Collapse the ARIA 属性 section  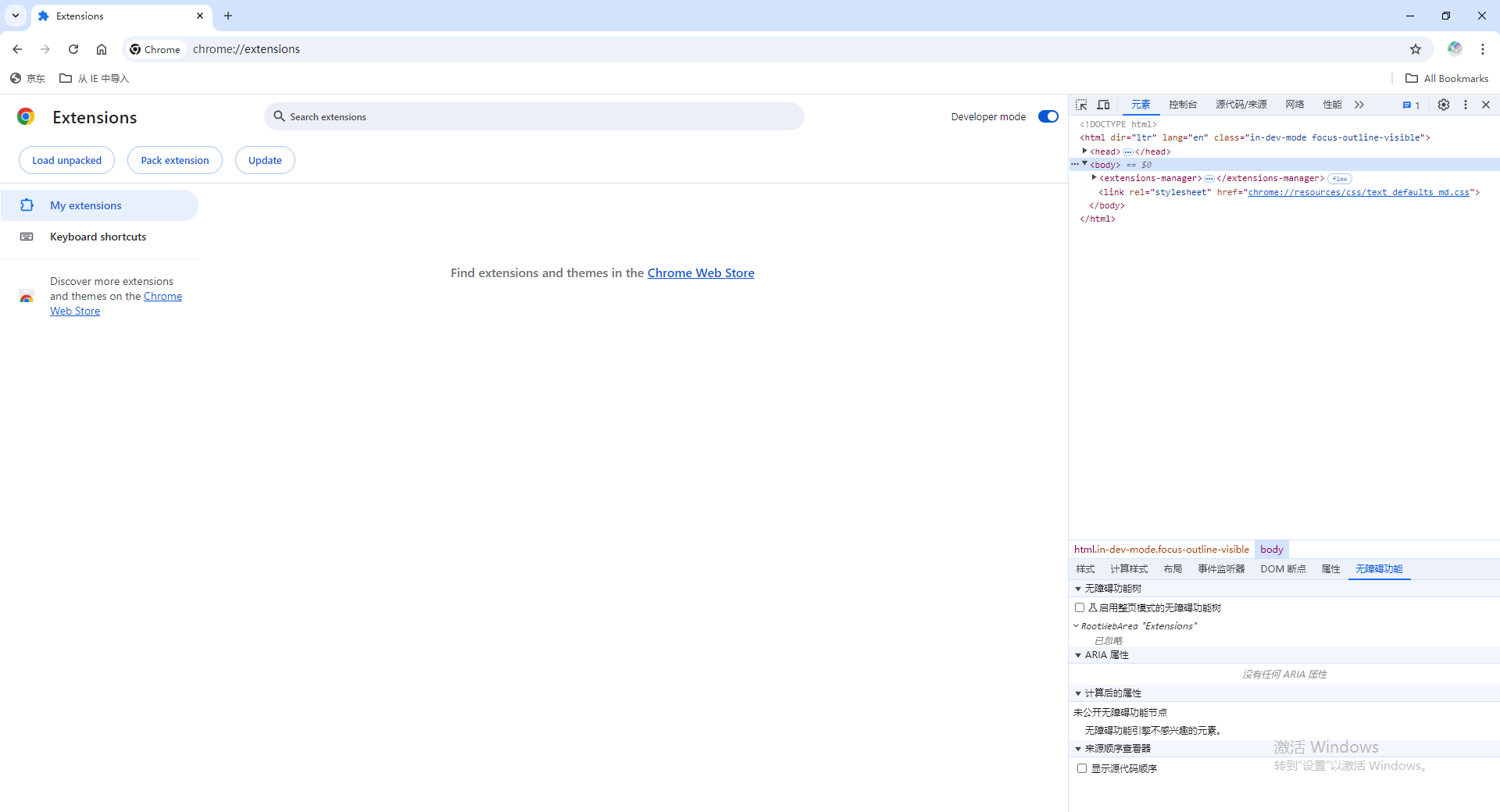click(x=1078, y=655)
